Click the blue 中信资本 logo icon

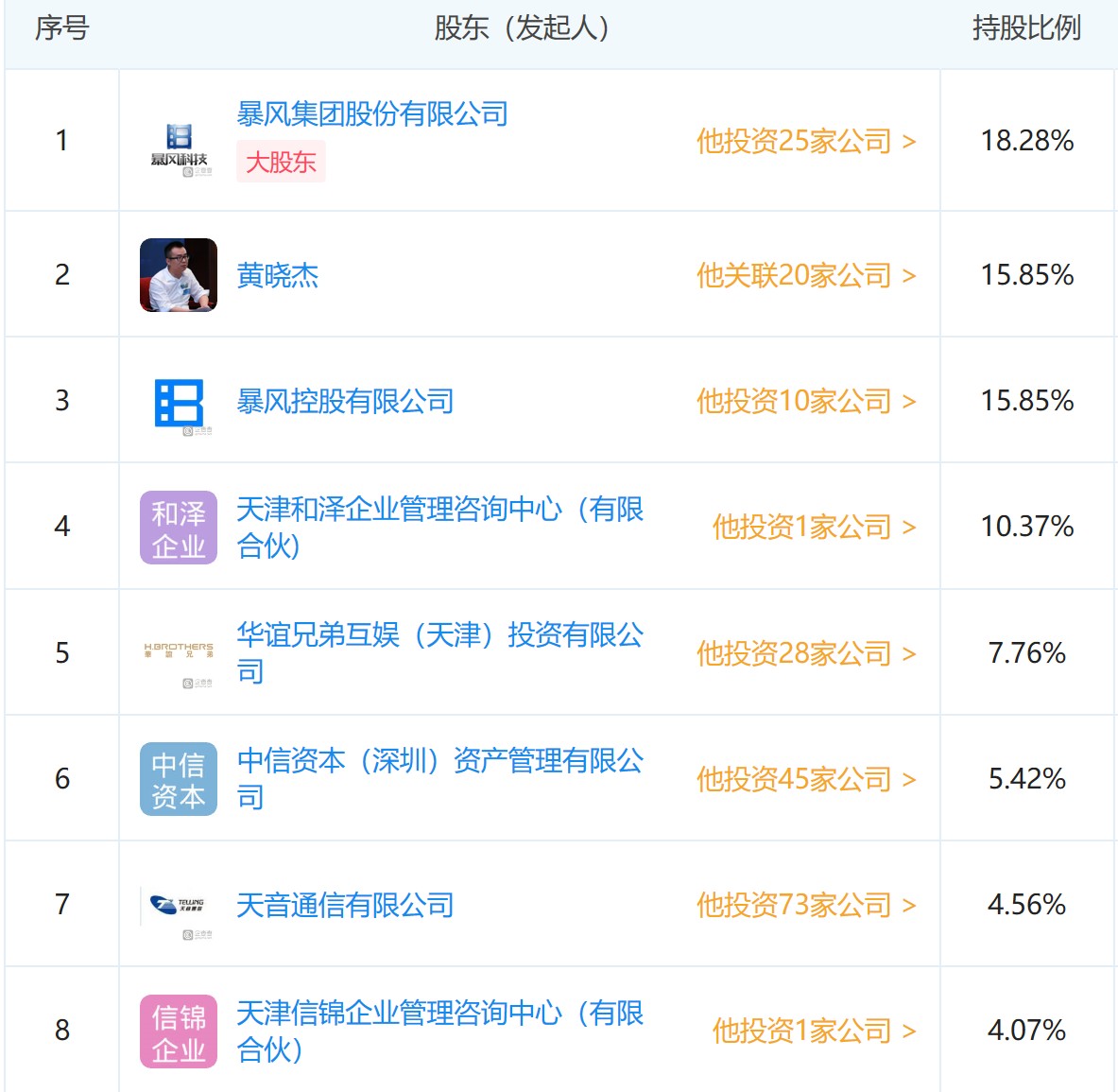pos(179,779)
